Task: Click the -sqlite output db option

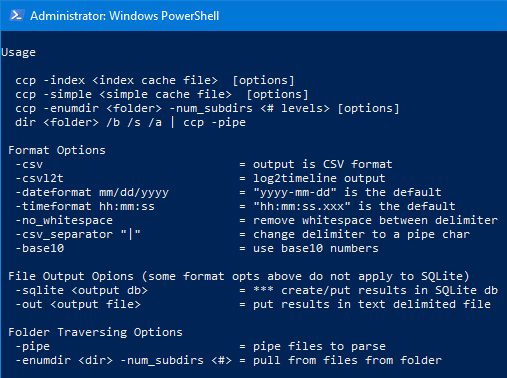Action: tap(81, 291)
